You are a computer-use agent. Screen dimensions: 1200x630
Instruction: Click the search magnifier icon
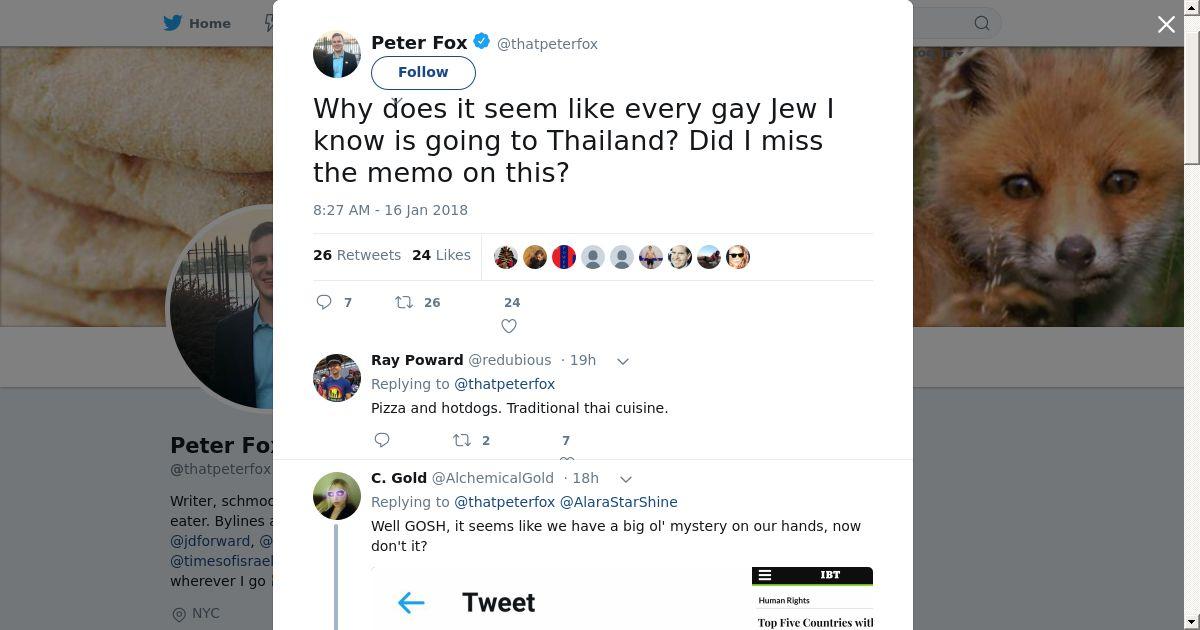982,23
